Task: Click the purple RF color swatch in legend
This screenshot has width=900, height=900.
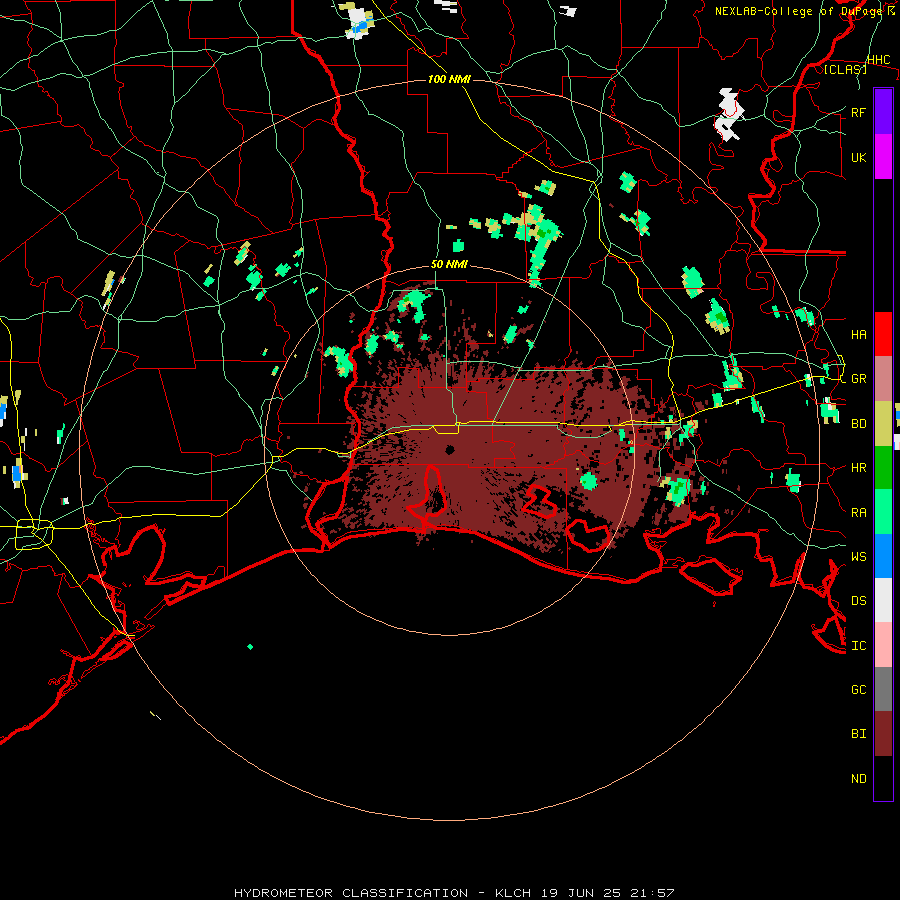Action: [883, 112]
